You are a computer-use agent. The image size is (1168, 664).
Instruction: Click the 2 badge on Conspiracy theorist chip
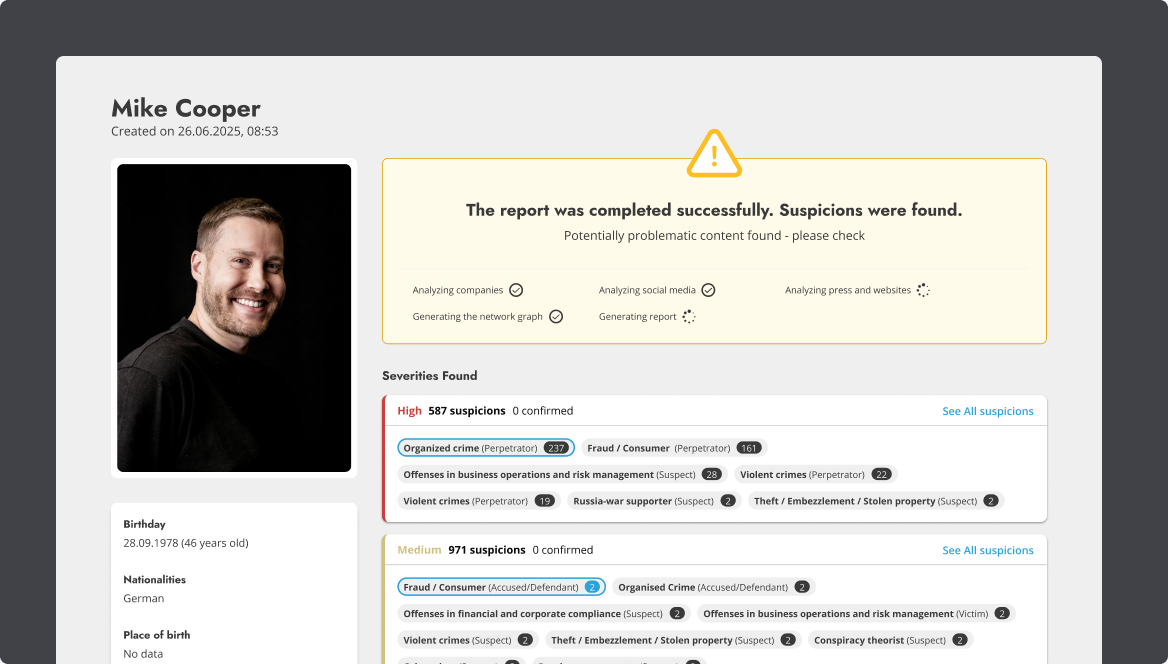pos(959,640)
